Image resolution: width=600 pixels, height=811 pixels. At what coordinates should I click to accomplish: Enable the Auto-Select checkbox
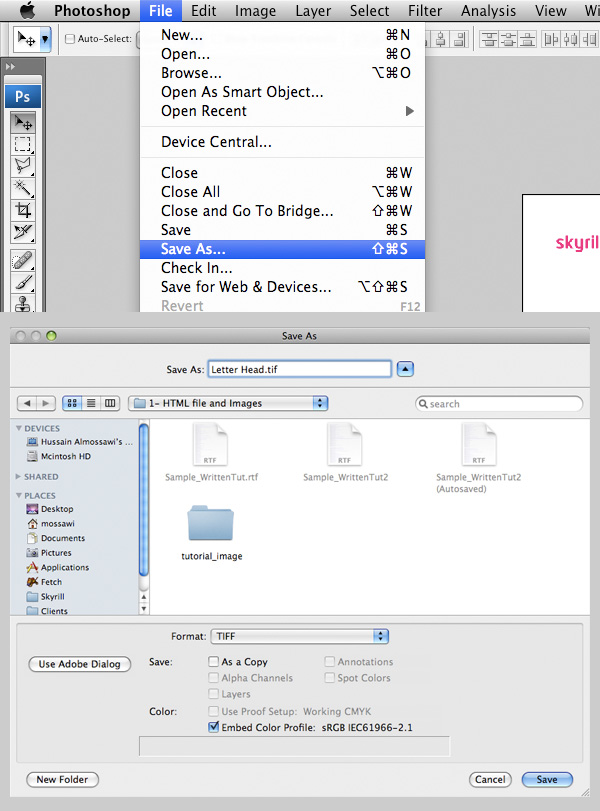[x=70, y=40]
